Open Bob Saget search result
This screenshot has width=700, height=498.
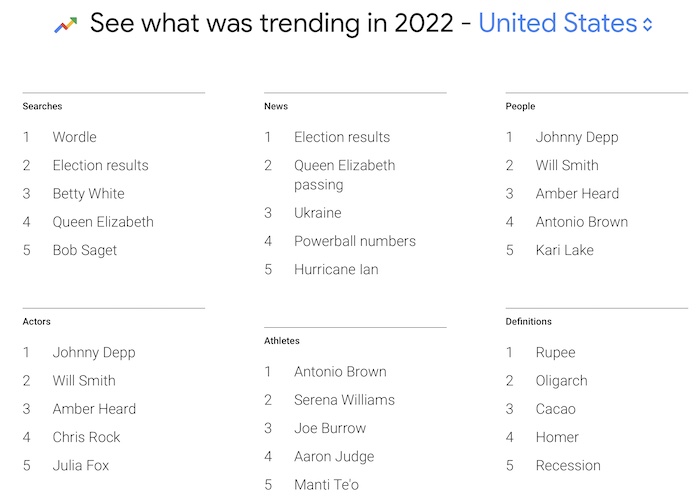tap(85, 250)
